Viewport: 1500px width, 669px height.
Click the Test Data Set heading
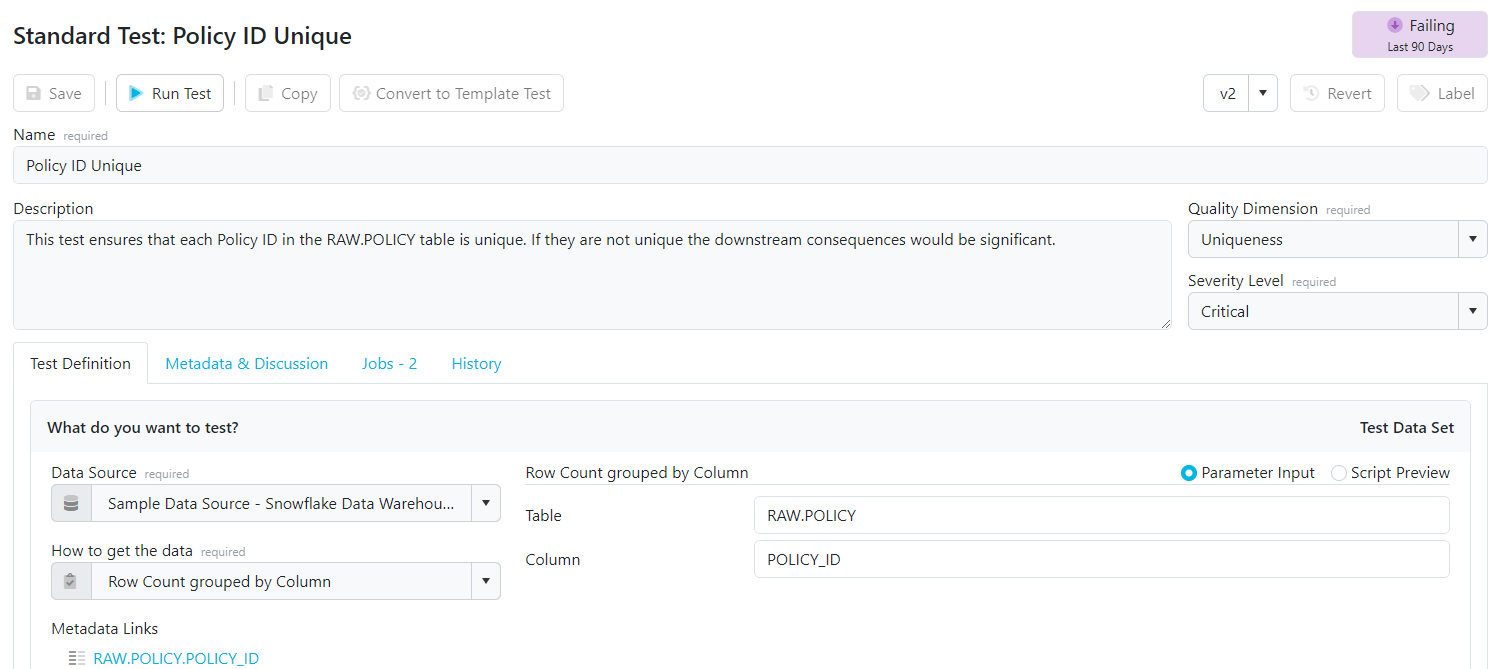click(x=1407, y=428)
